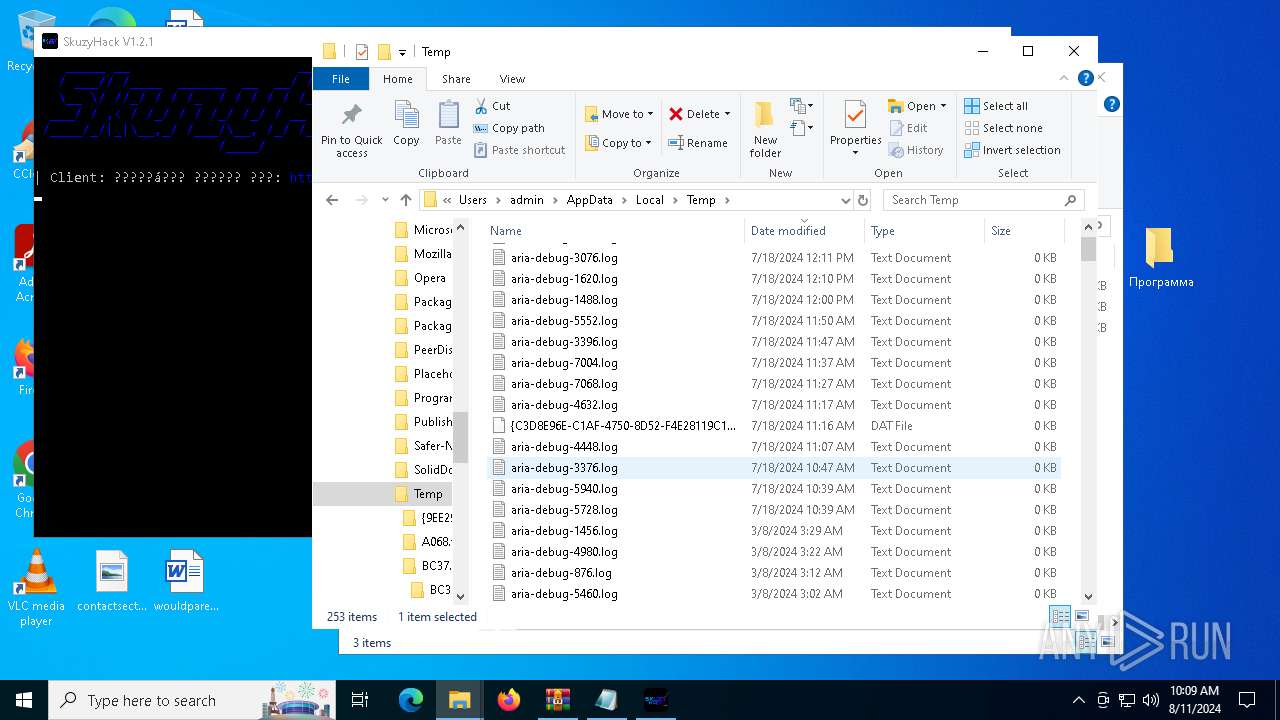This screenshot has width=1280, height=720.
Task: Click the navigation pane scrollbar thumb
Action: pyautogui.click(x=460, y=436)
